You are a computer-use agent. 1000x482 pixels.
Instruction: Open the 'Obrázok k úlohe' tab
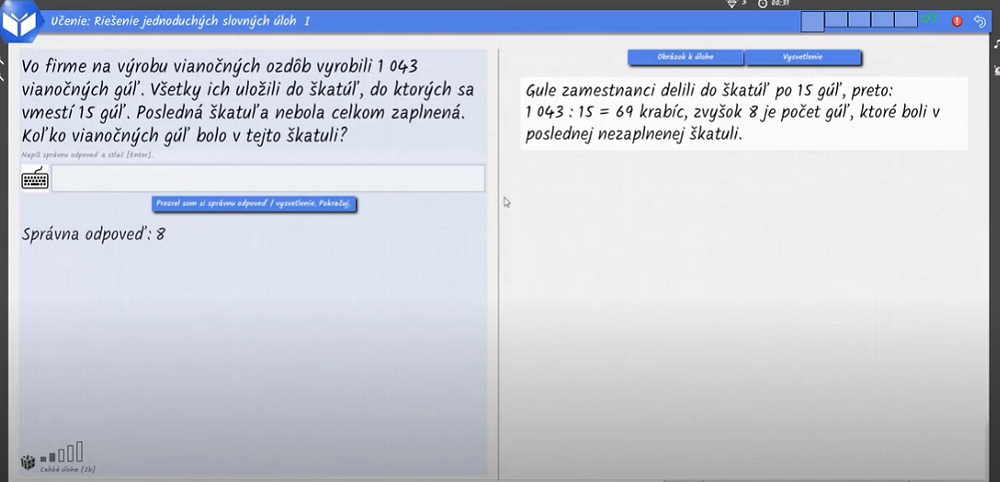pos(686,57)
